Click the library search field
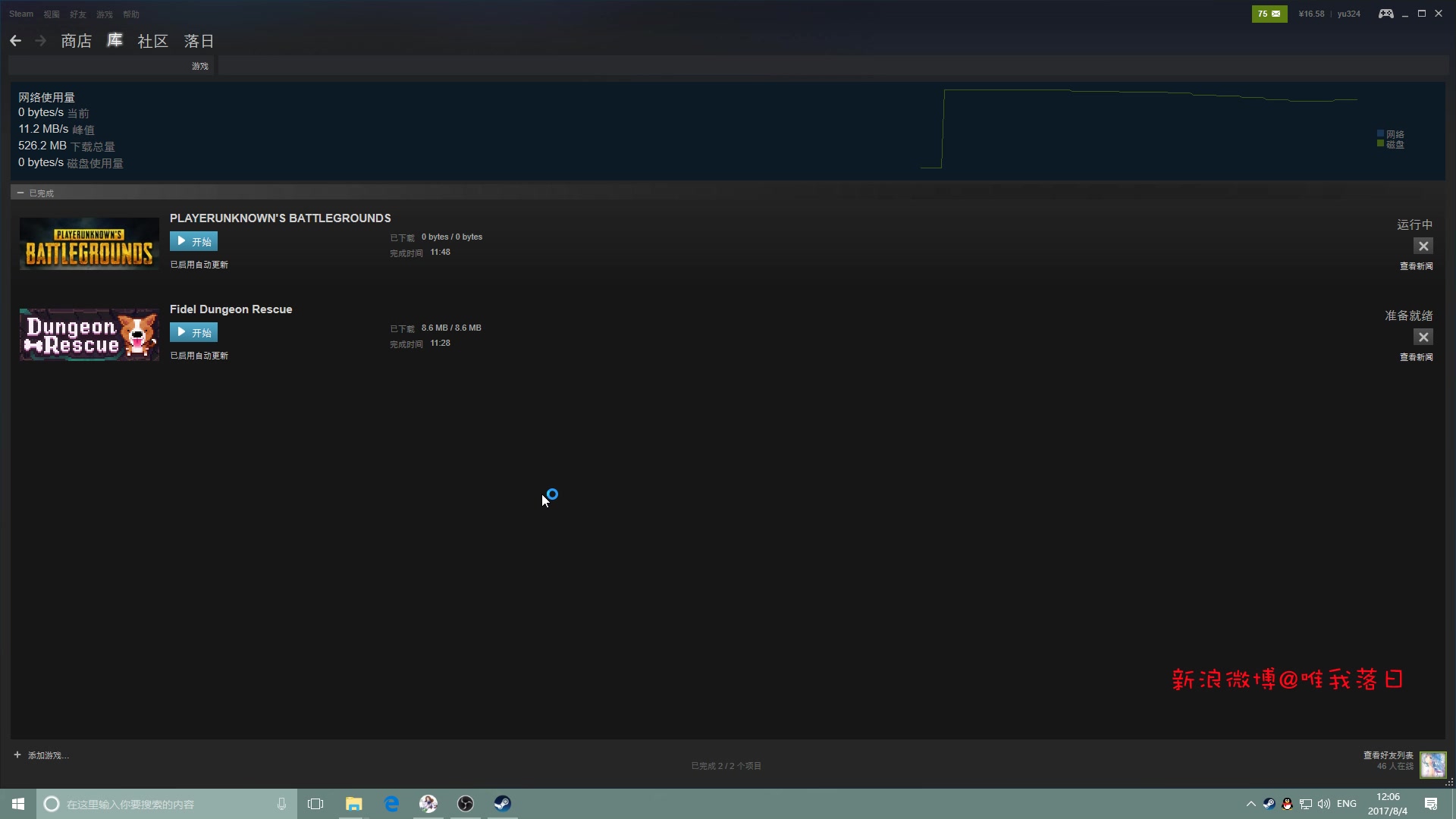Screen dimensions: 1456x819 point(97,66)
